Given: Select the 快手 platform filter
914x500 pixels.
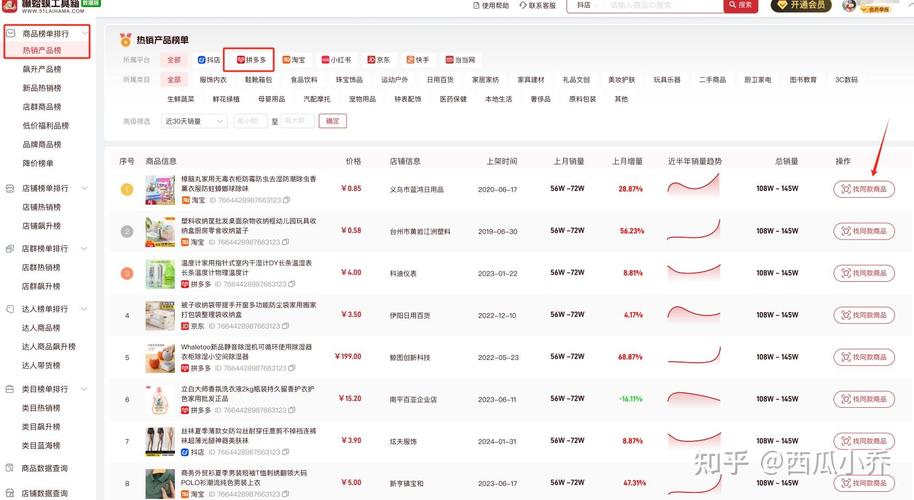Looking at the screenshot, I should (418, 60).
